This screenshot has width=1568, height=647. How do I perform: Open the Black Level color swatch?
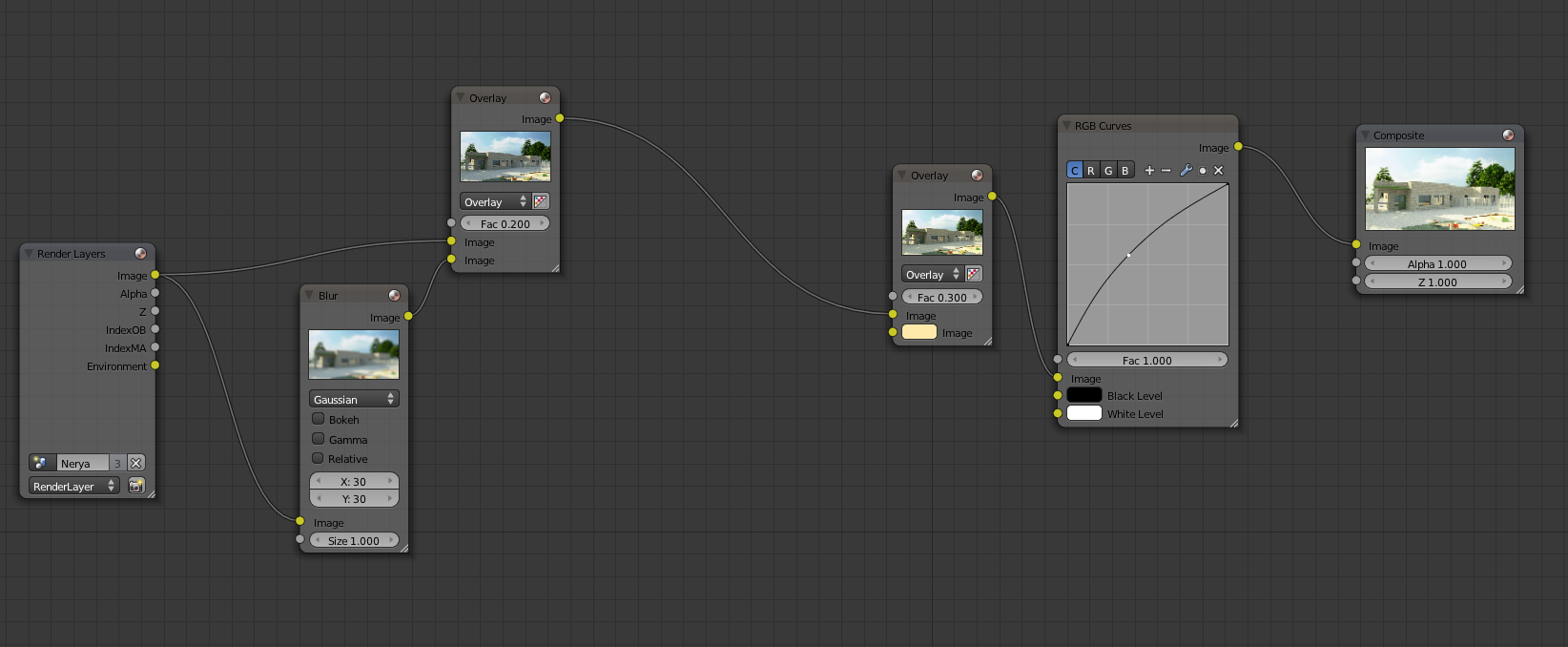1084,395
